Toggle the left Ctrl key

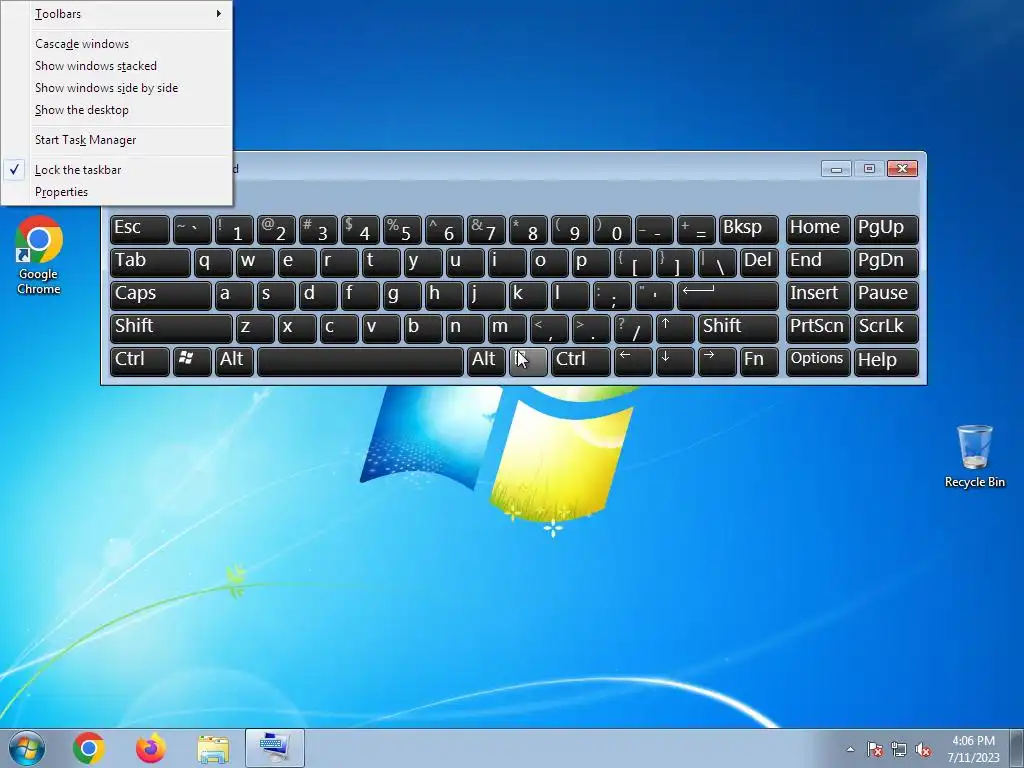click(x=140, y=361)
